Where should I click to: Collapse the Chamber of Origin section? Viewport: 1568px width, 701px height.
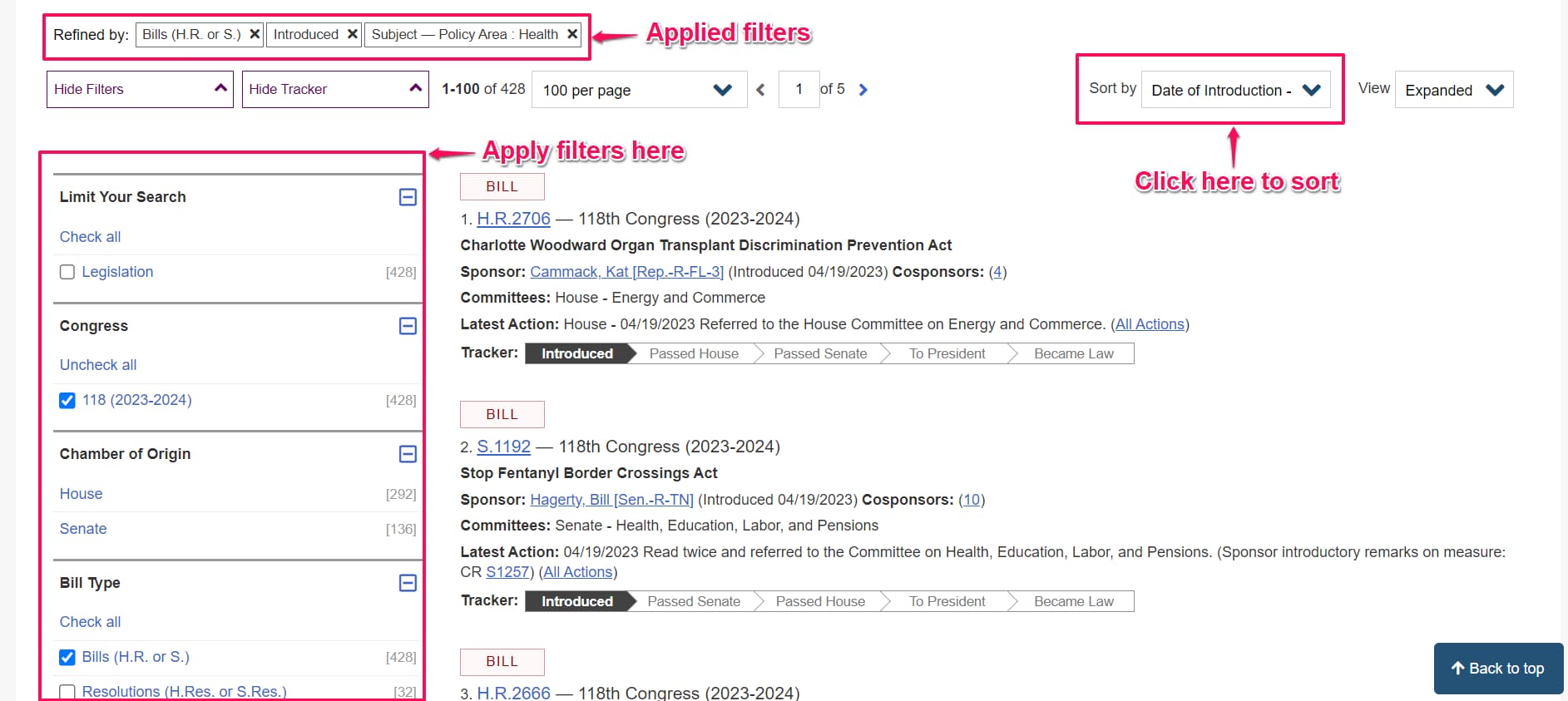[x=408, y=454]
